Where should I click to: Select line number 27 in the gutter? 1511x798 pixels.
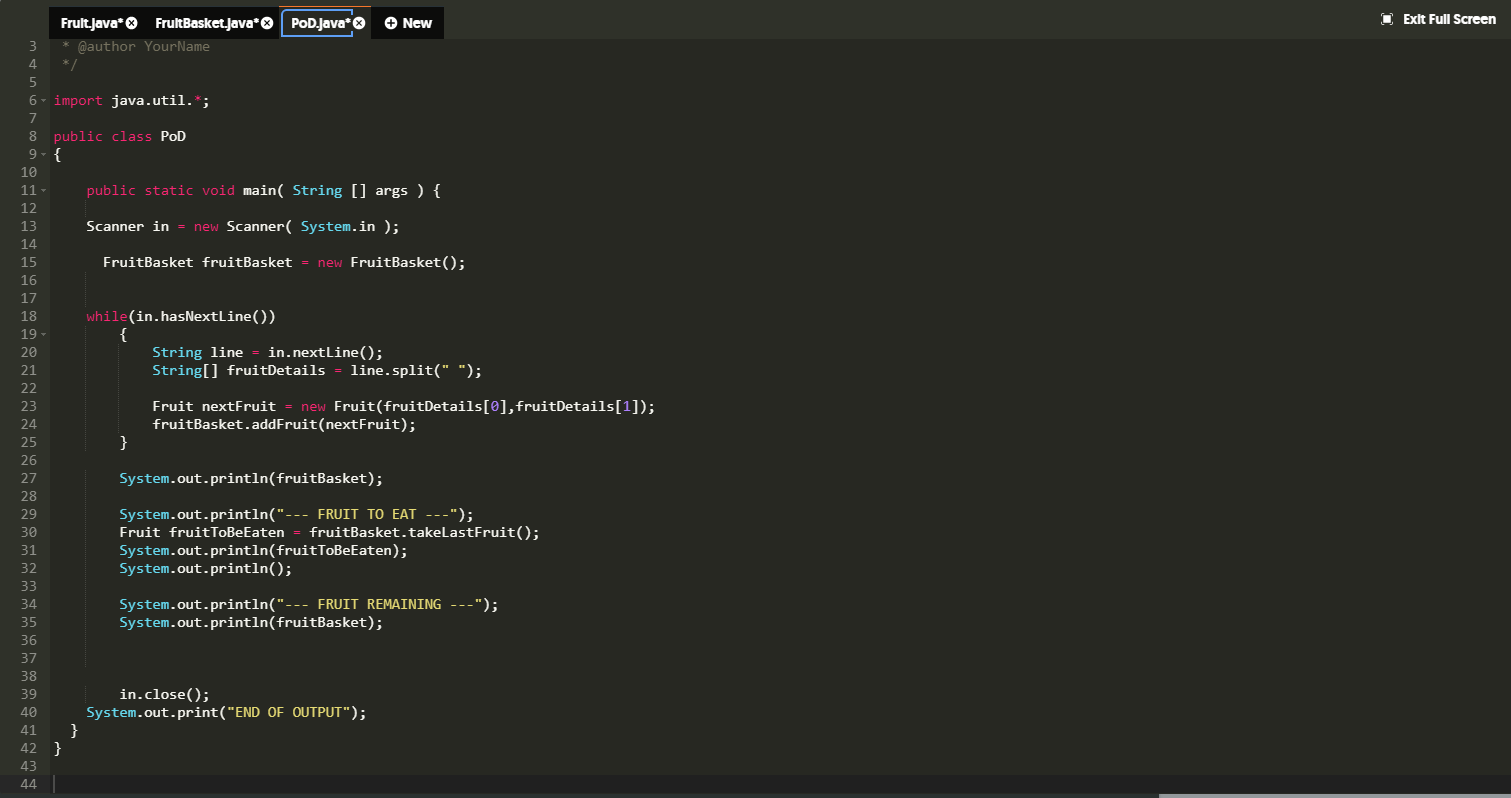(x=30, y=478)
